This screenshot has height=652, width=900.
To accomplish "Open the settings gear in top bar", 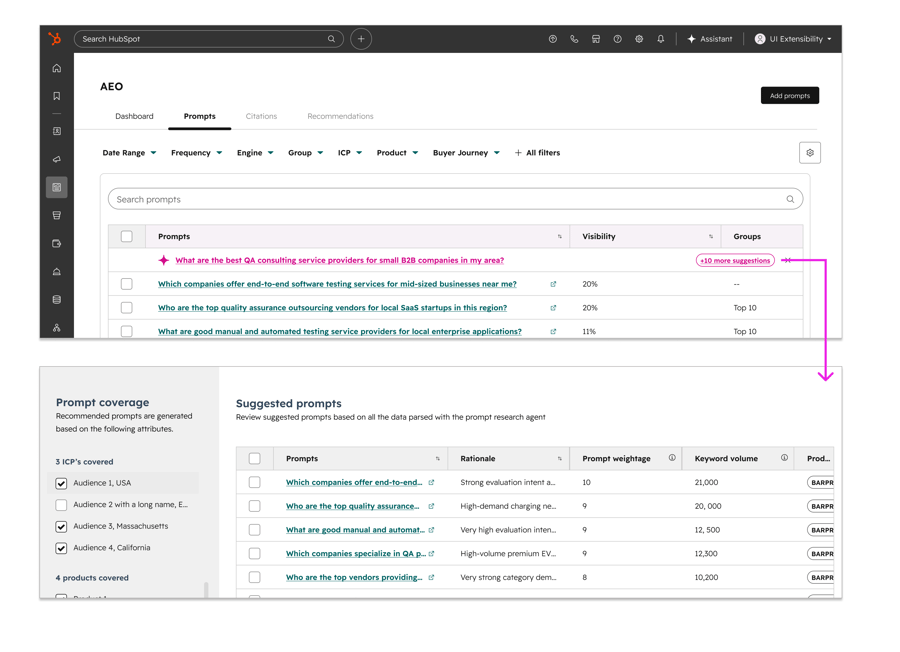I will (639, 39).
